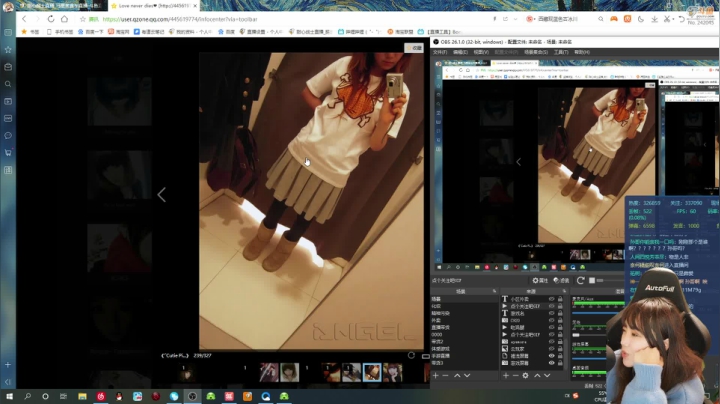Open source 属性 properties in OBS

[540, 281]
